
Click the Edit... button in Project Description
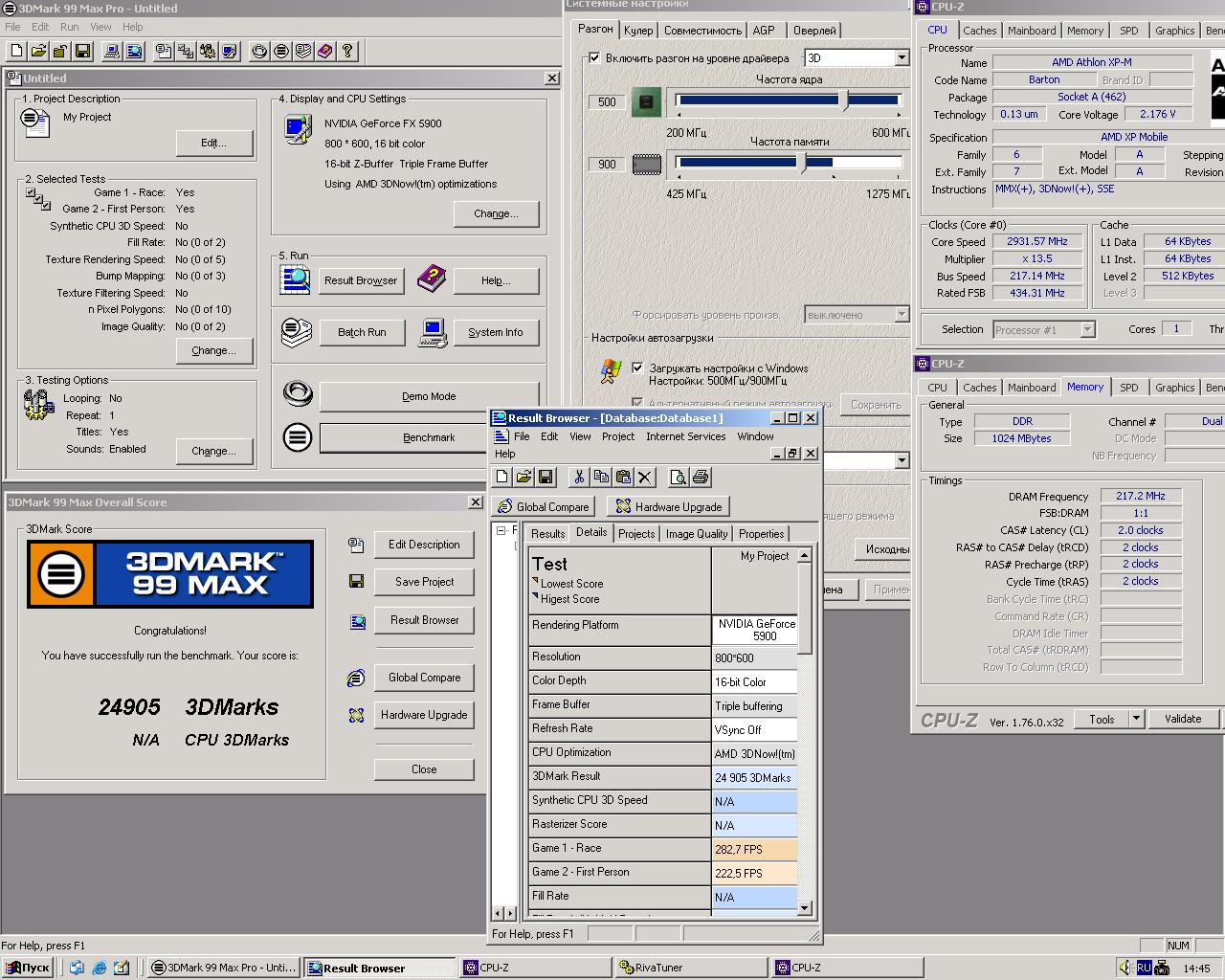pos(214,143)
